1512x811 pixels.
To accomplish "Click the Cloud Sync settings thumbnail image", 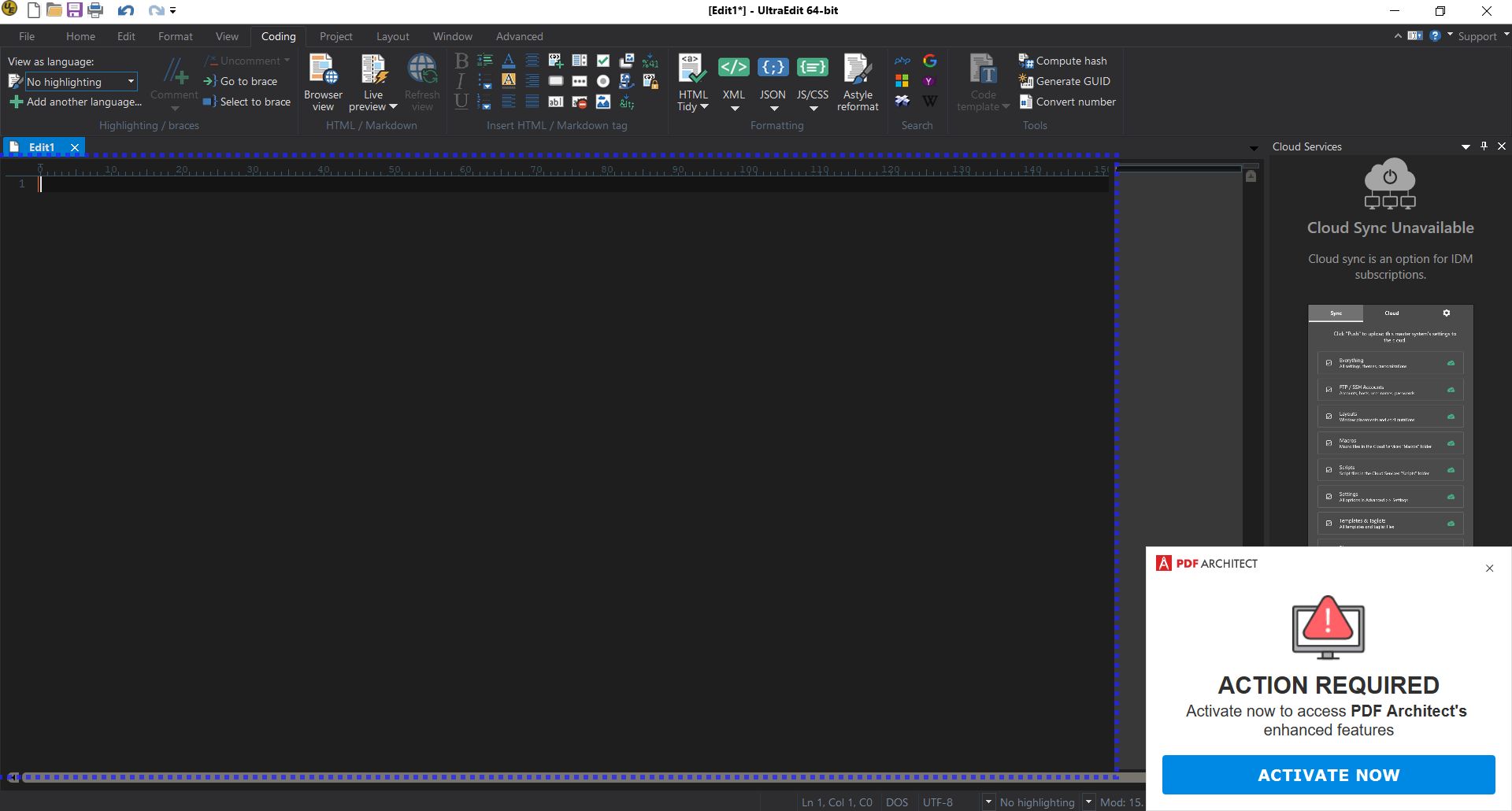I will coord(1391,425).
